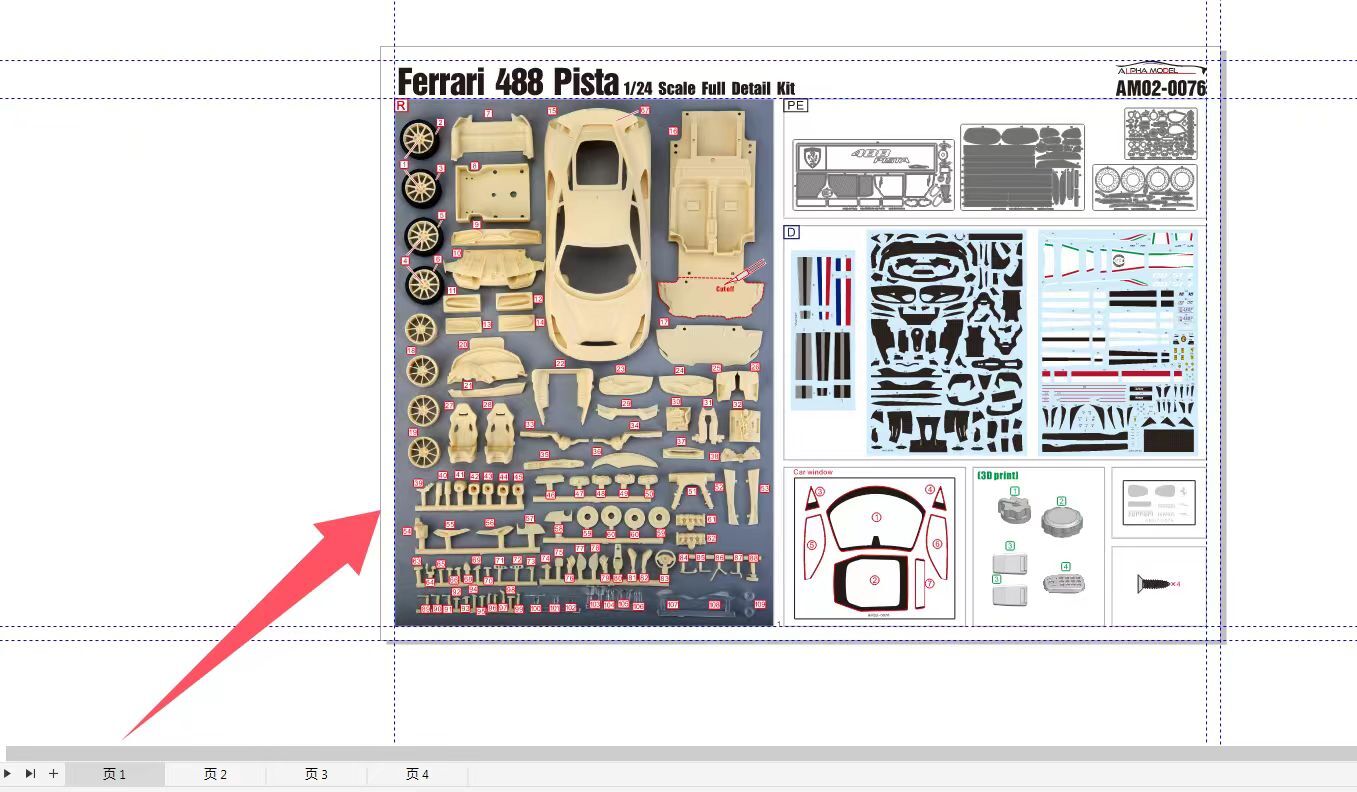The image size is (1357, 792).
Task: Click the red "Cutoff" annotation text
Action: [725, 288]
